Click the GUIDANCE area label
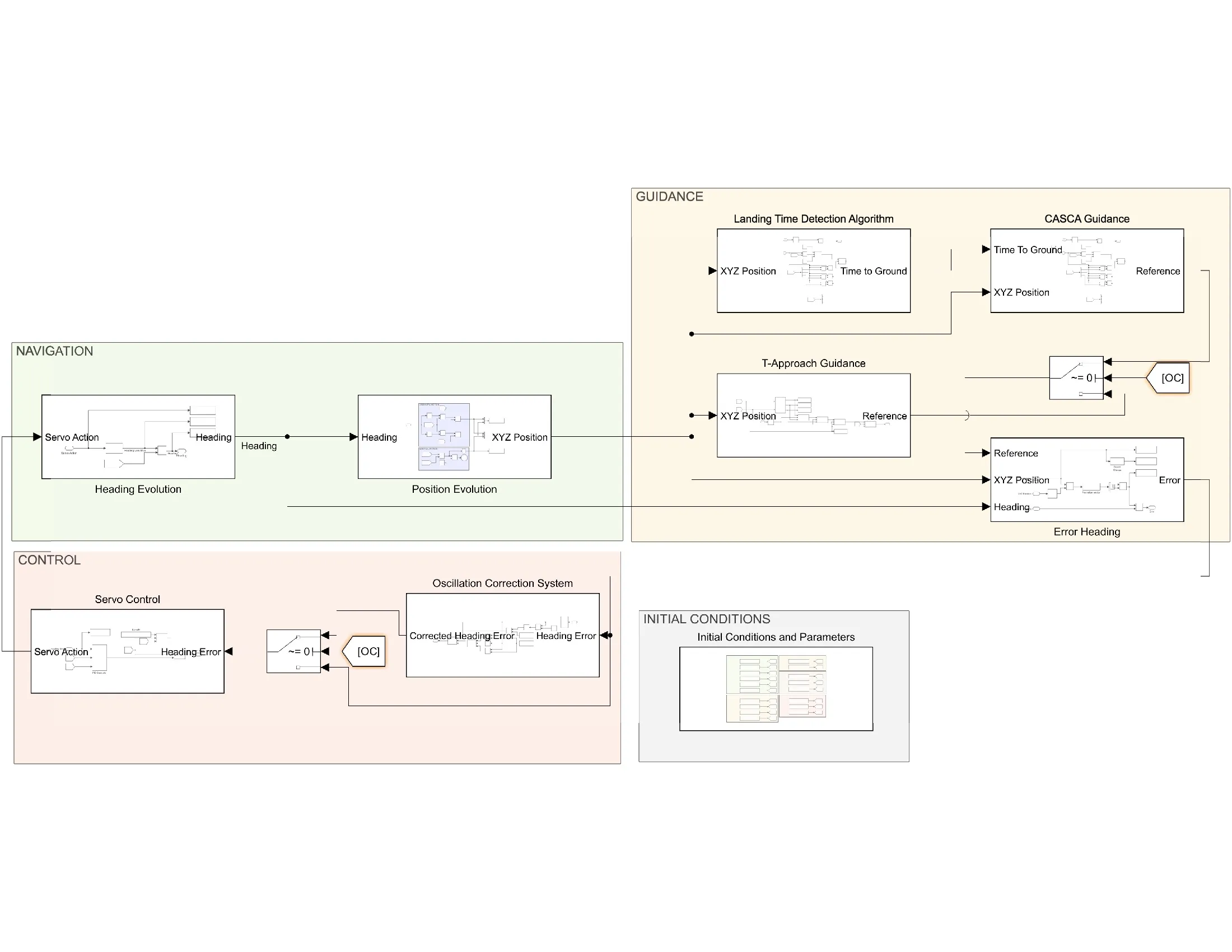This screenshot has height=952, width=1232. pyautogui.click(x=669, y=196)
